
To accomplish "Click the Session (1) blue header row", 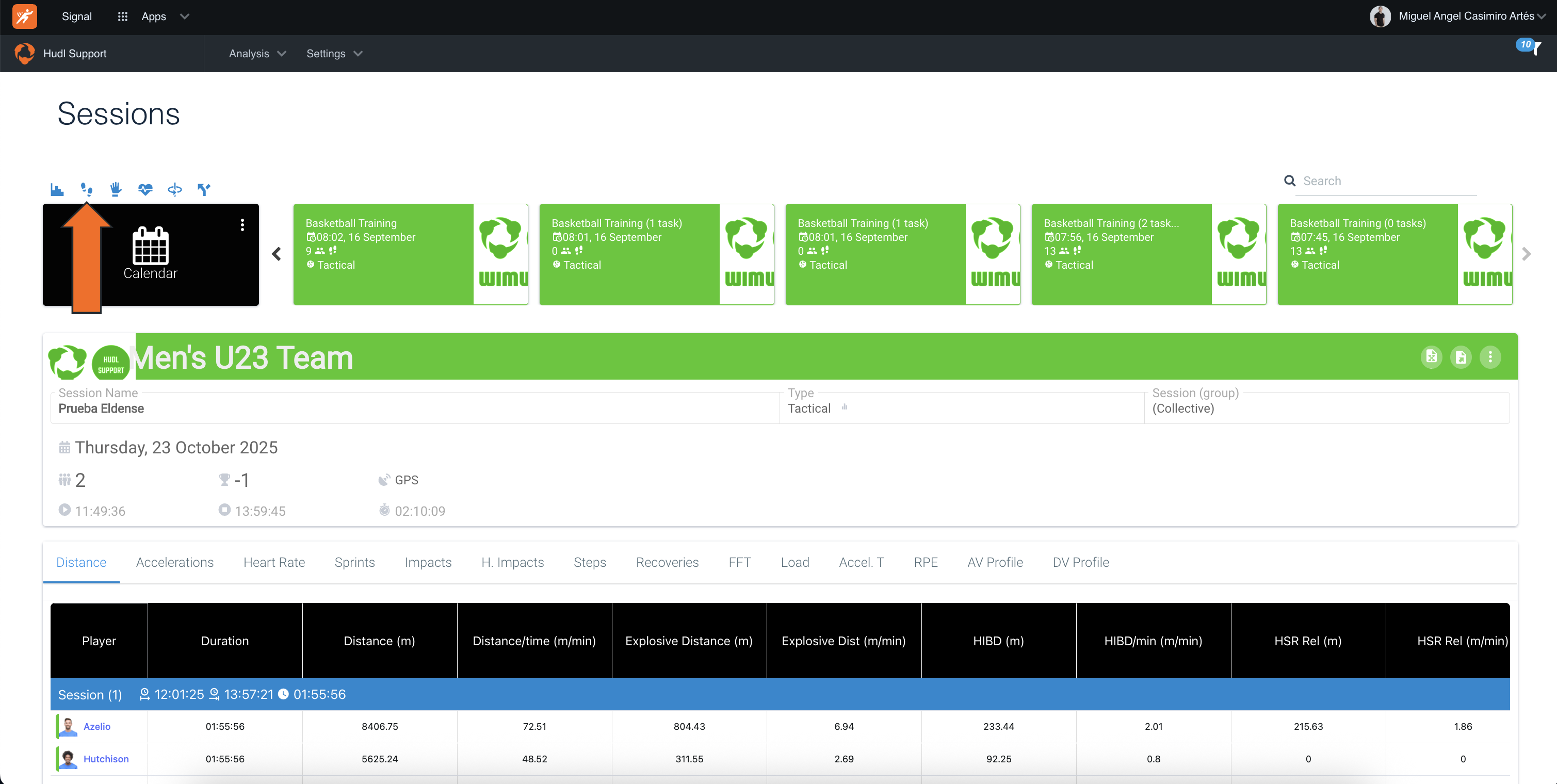I will (780, 694).
